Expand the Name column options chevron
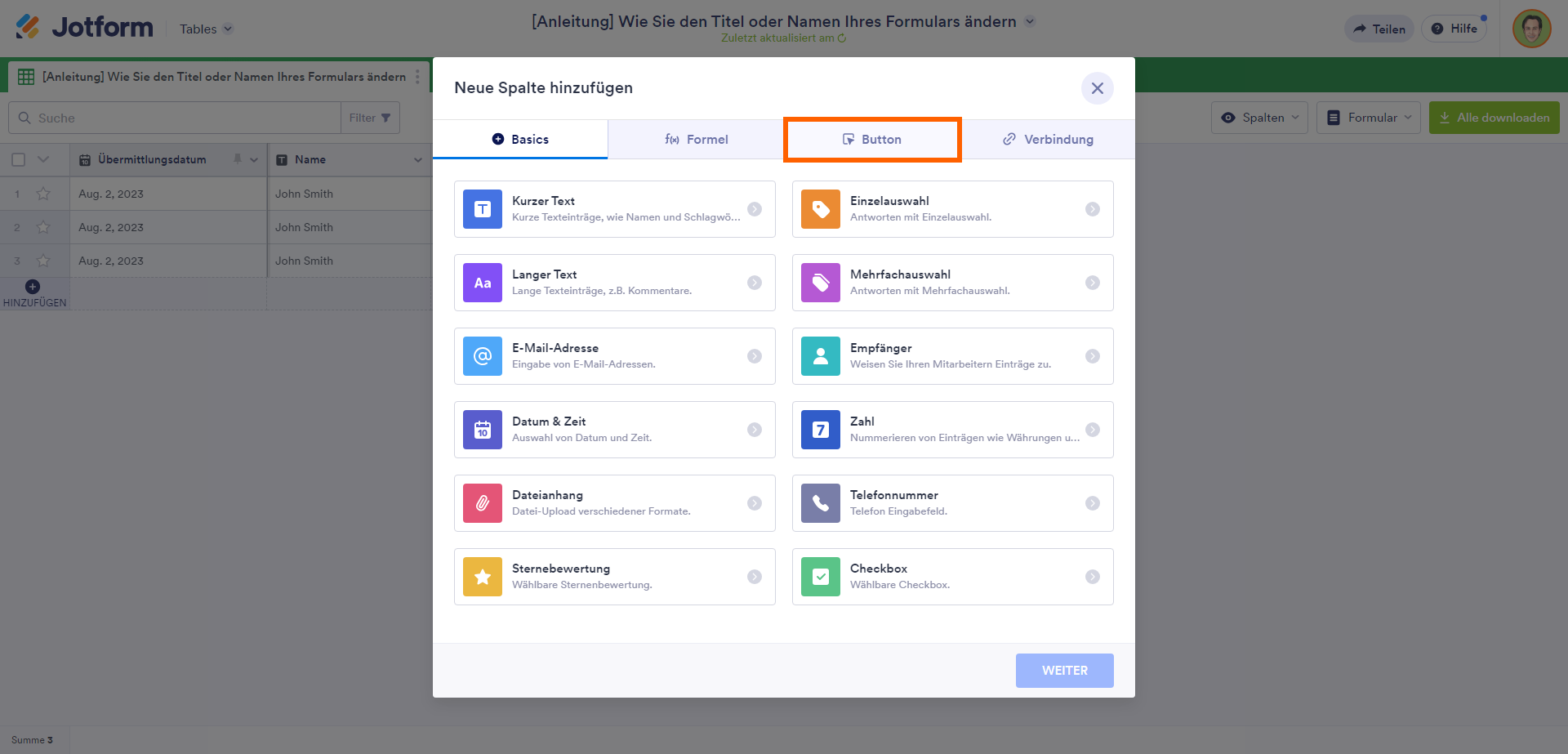The width and height of the screenshot is (1568, 754). click(418, 160)
